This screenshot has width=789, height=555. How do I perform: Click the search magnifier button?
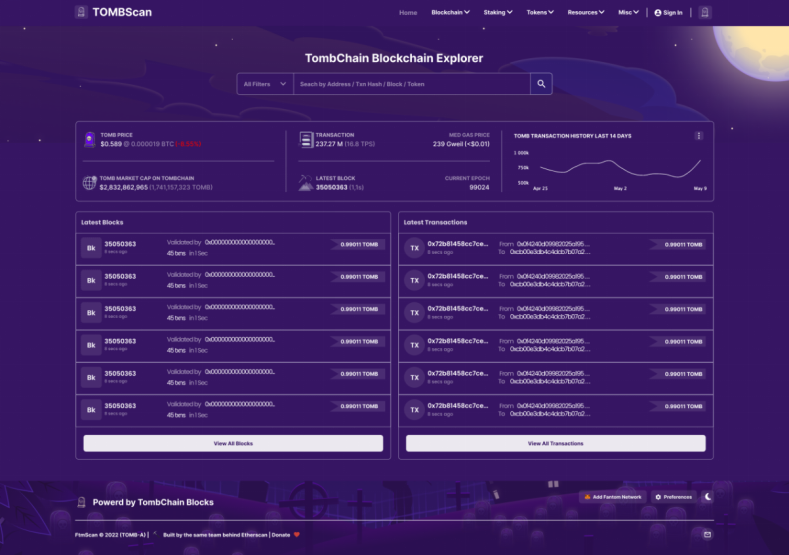click(x=541, y=84)
